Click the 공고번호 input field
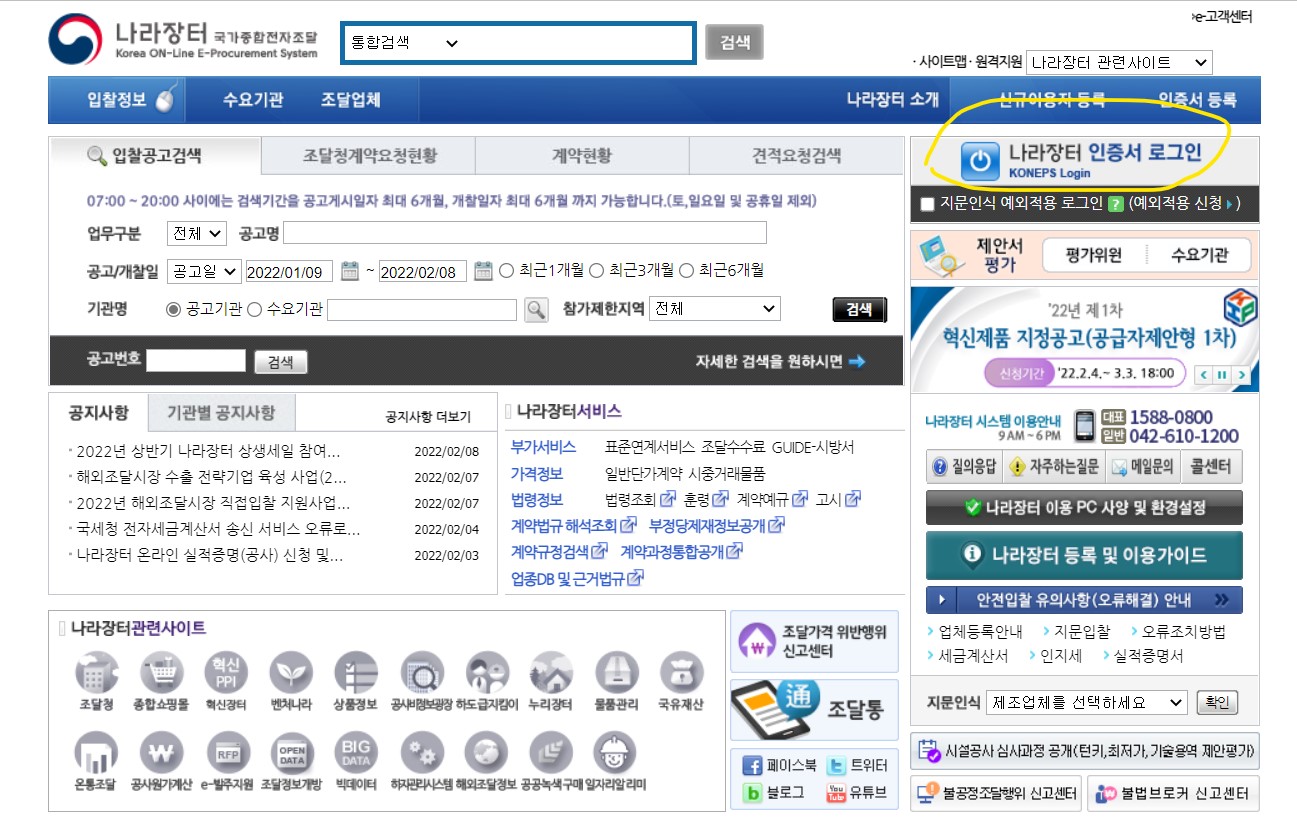1297x818 pixels. click(x=196, y=361)
